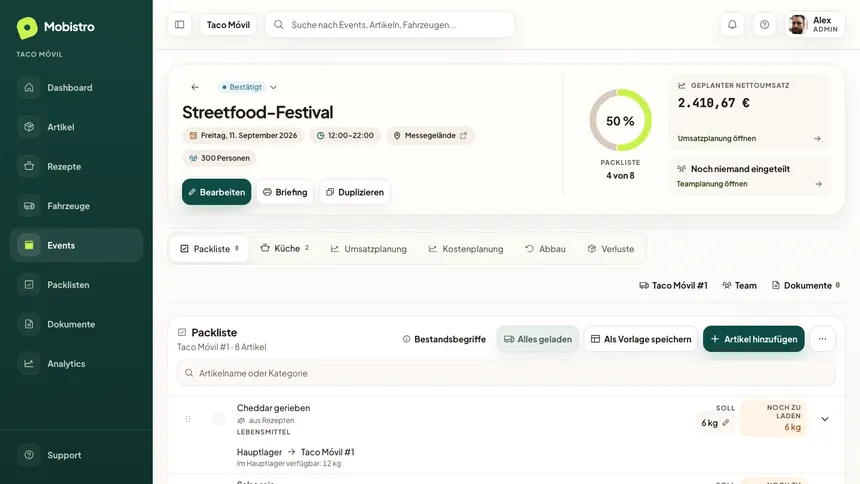The height and width of the screenshot is (484, 860).
Task: Click the 2.410,67 € revenue value
Action: pos(714,103)
